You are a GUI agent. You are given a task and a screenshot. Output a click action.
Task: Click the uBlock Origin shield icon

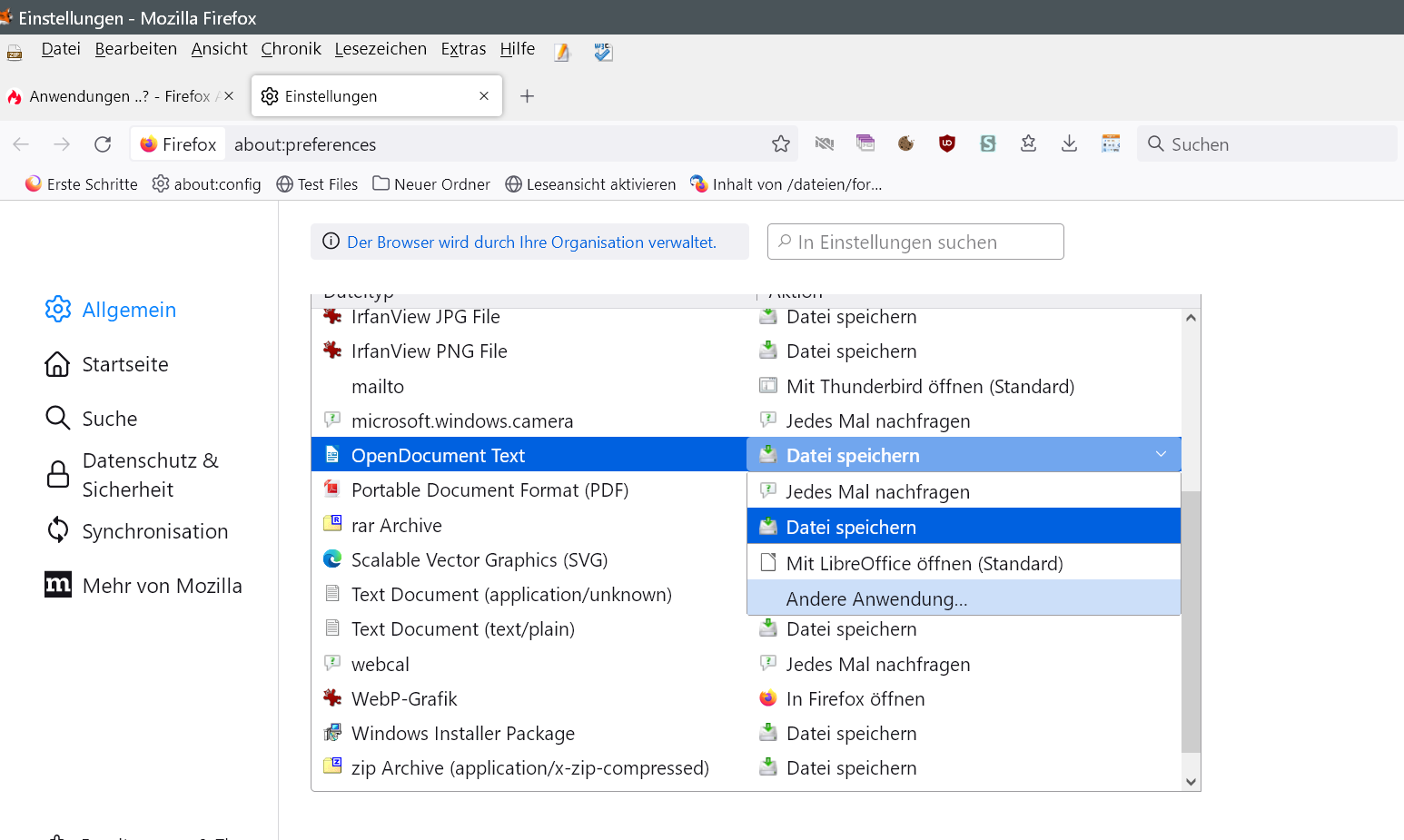(946, 143)
